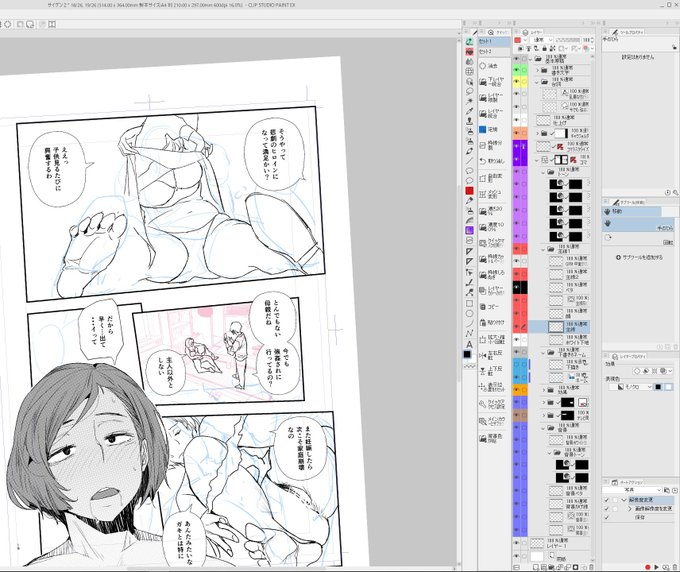The height and width of the screenshot is (572, 680).
Task: Click black swatch in Layer Property panel
Action: pyautogui.click(x=658, y=387)
